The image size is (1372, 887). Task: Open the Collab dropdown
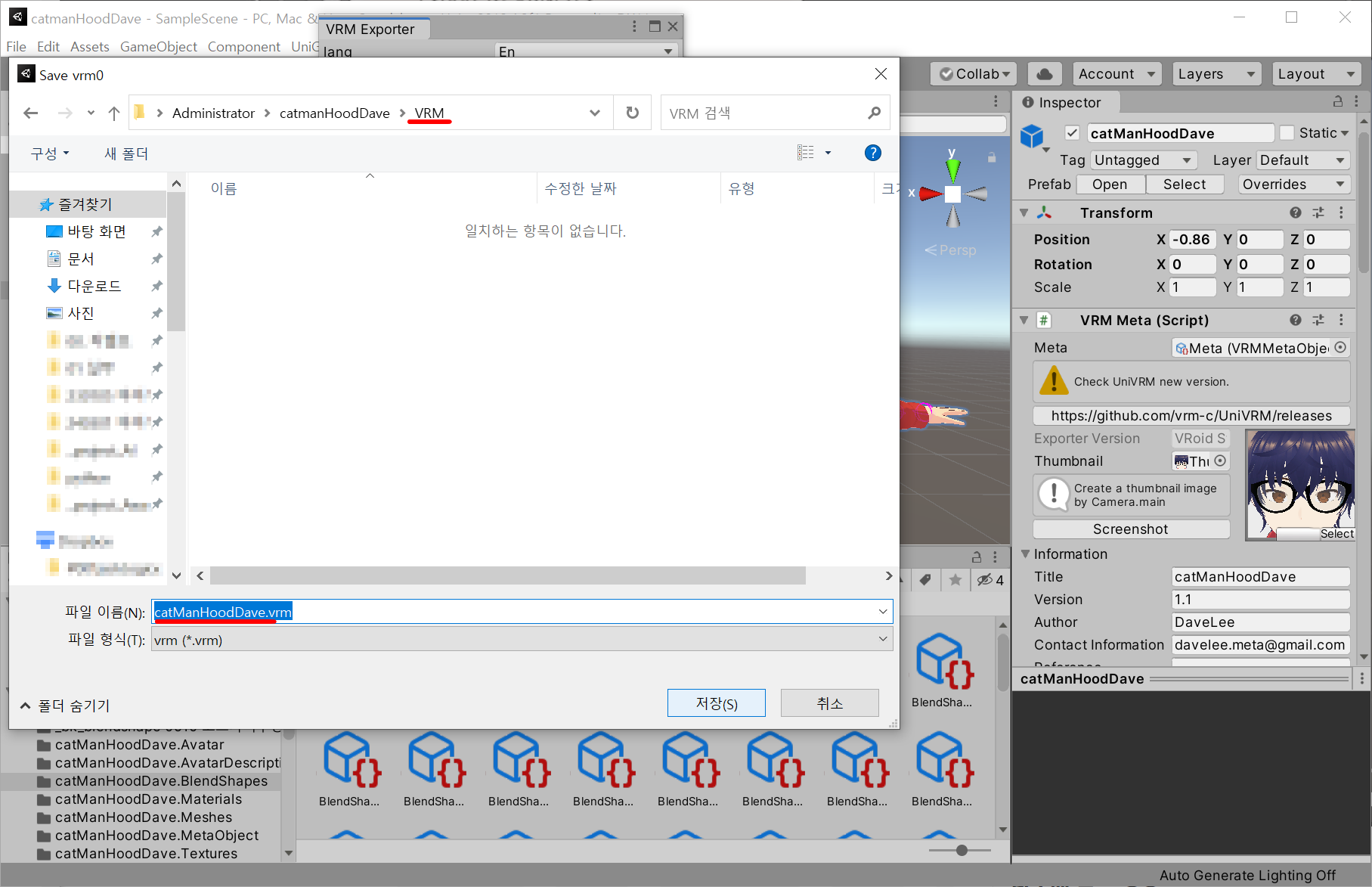click(x=974, y=74)
